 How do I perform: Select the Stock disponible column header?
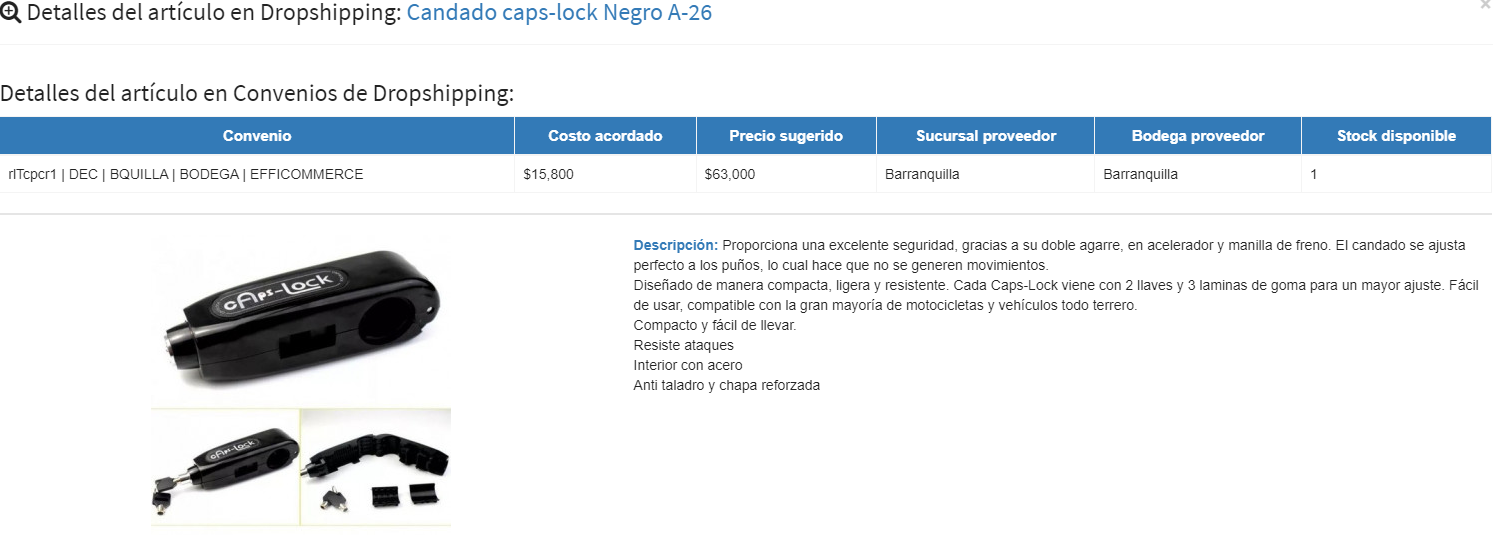(1396, 136)
